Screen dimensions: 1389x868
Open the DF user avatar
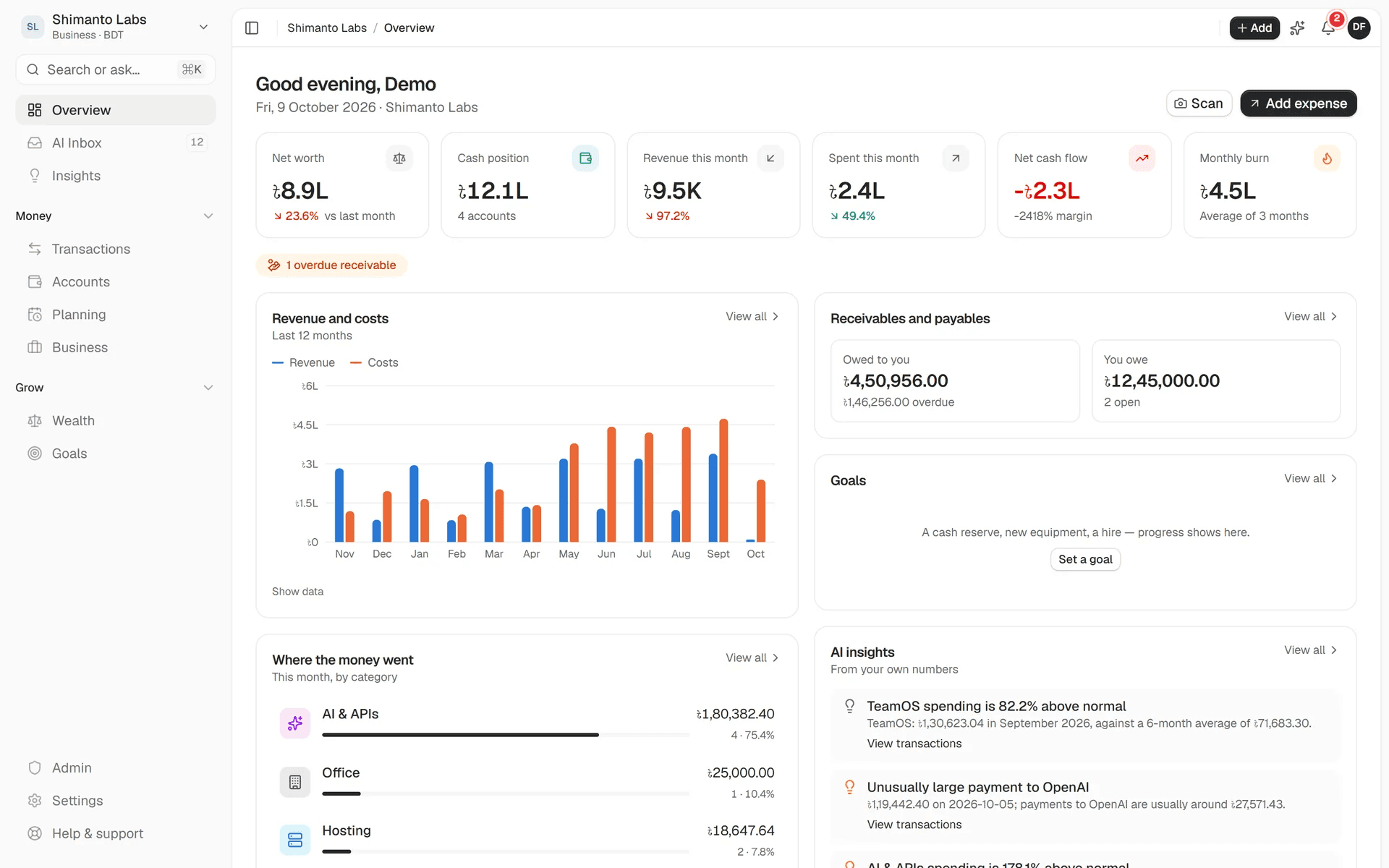(1359, 27)
